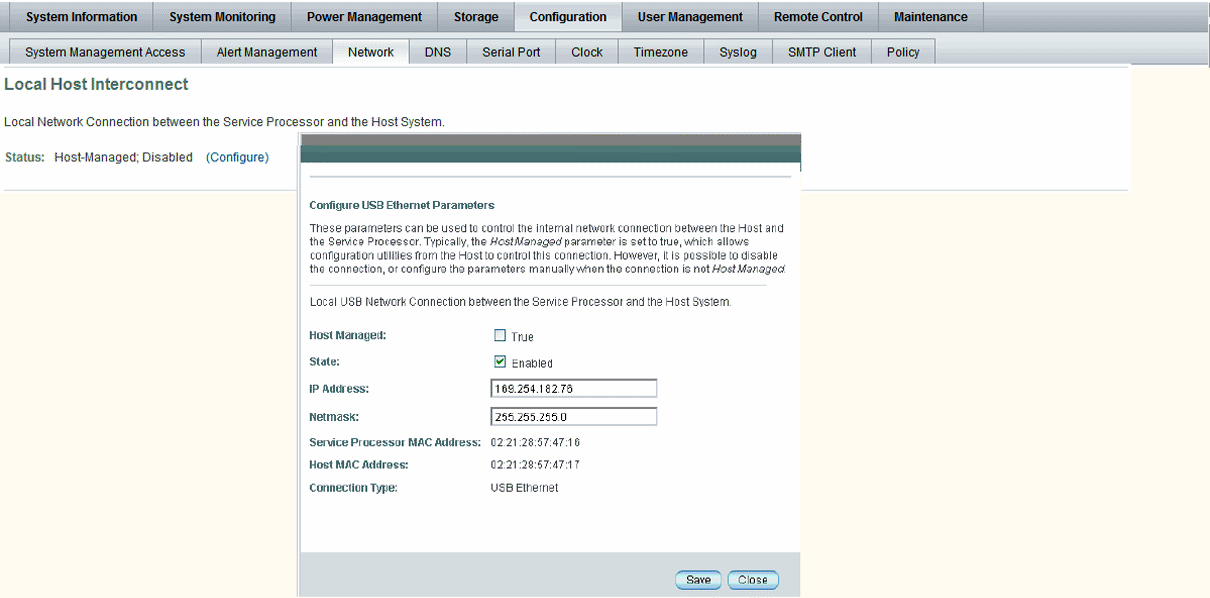Open the DNS settings tab
Image resolution: width=1210 pixels, height=598 pixels.
point(437,51)
